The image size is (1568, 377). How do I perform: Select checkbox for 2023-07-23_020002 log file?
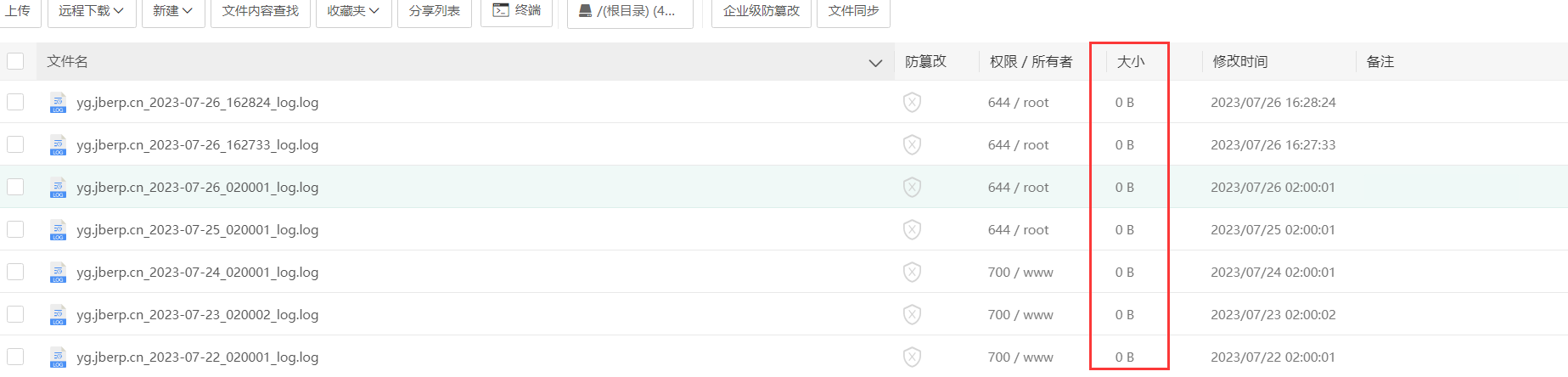tap(15, 314)
